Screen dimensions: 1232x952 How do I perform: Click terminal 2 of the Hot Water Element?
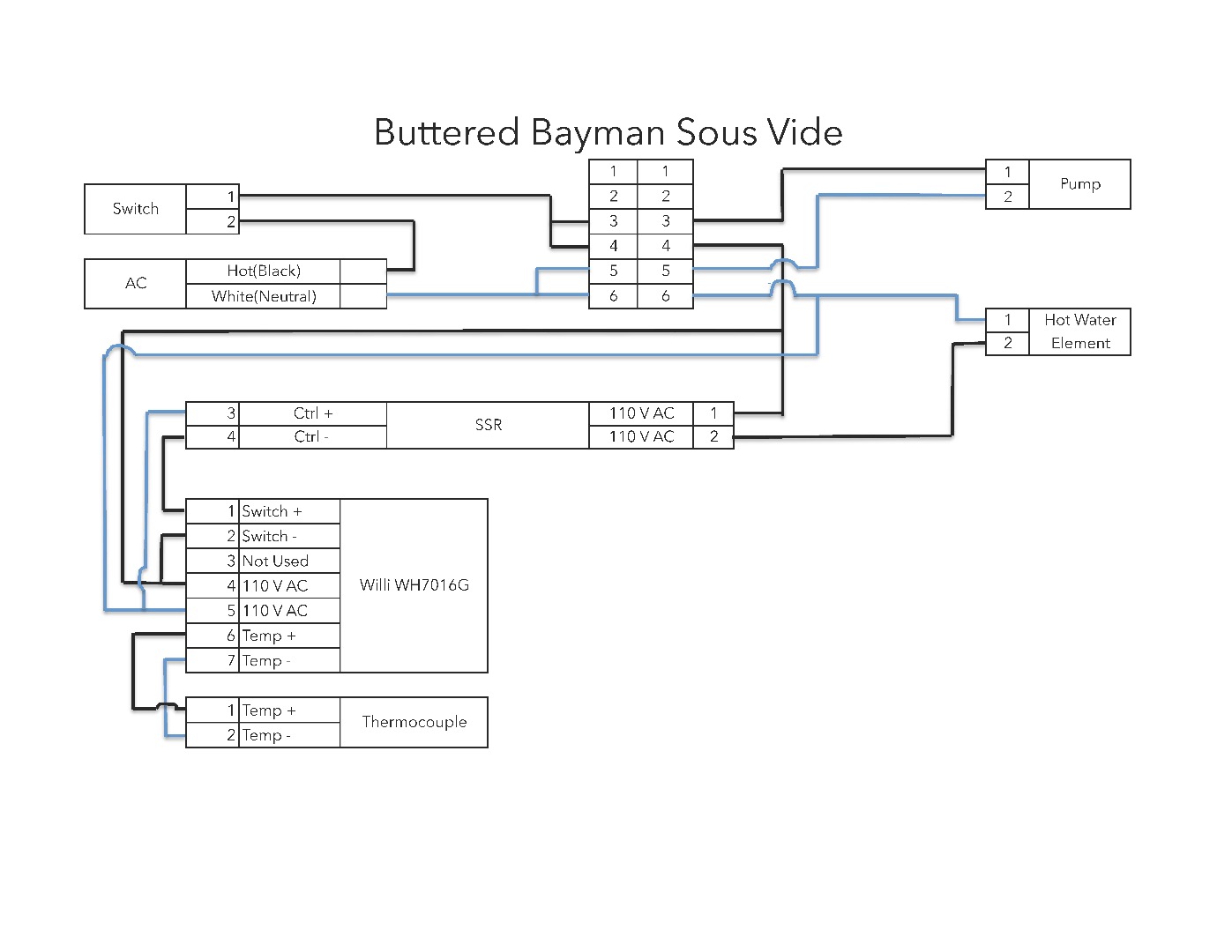[1008, 343]
